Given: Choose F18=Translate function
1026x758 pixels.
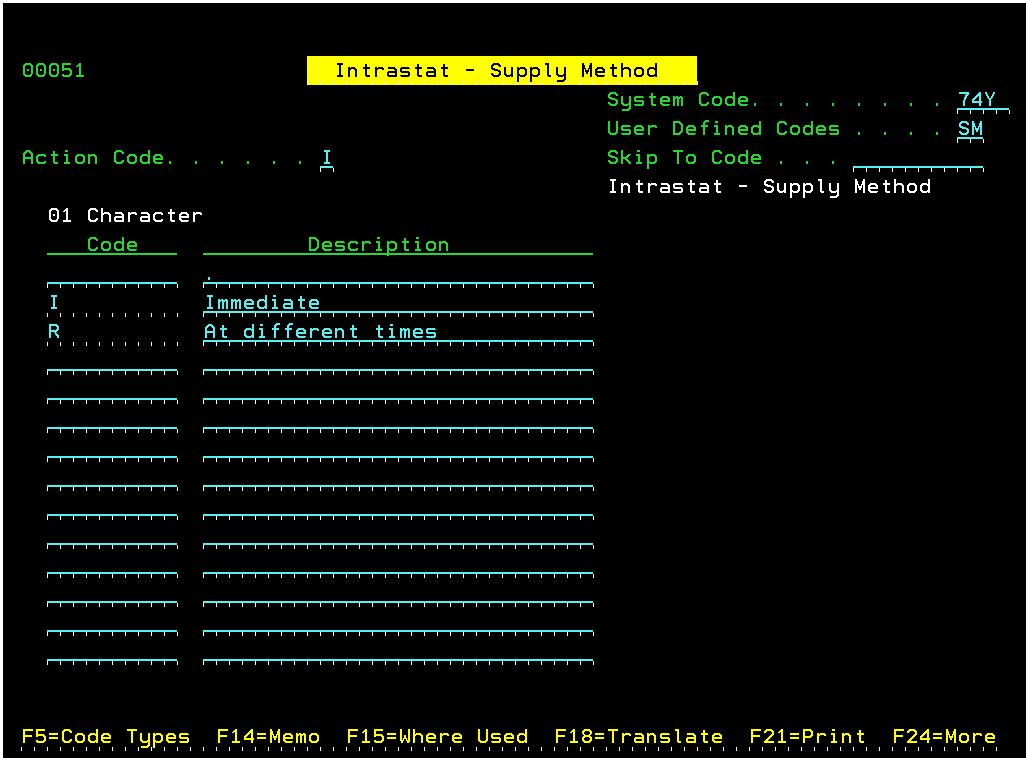Looking at the screenshot, I should coord(639,736).
